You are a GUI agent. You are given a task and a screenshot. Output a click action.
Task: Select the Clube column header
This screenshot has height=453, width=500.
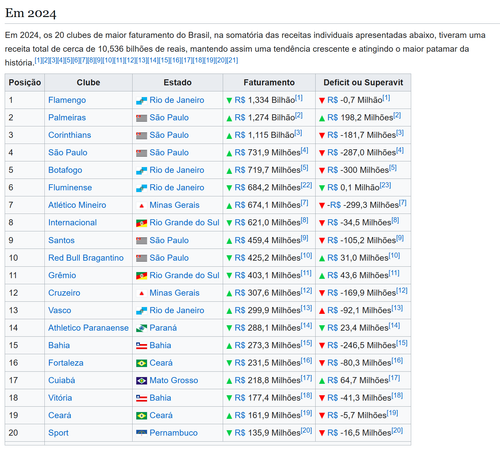[x=88, y=82]
